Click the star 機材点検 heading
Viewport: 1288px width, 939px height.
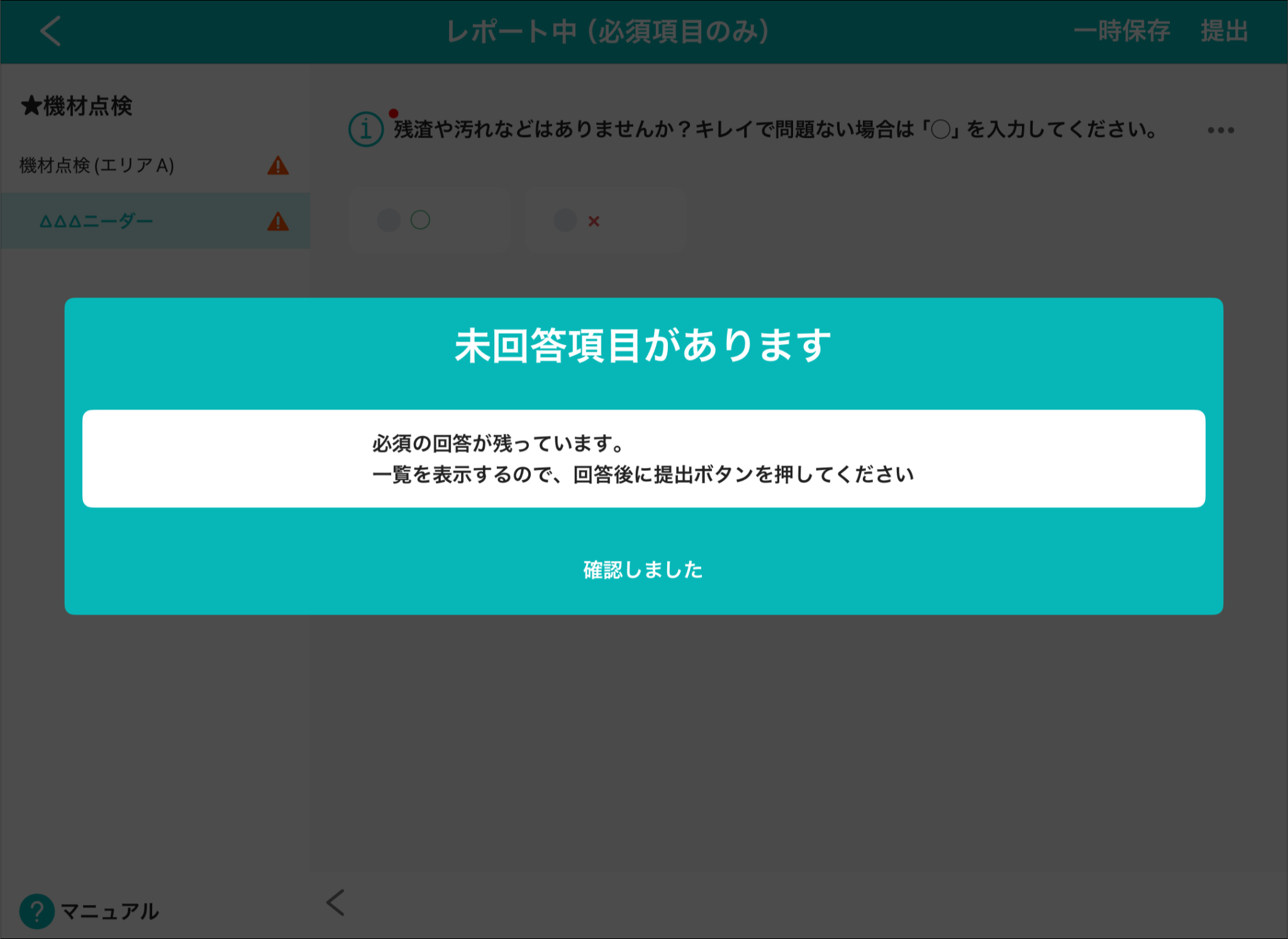click(76, 106)
